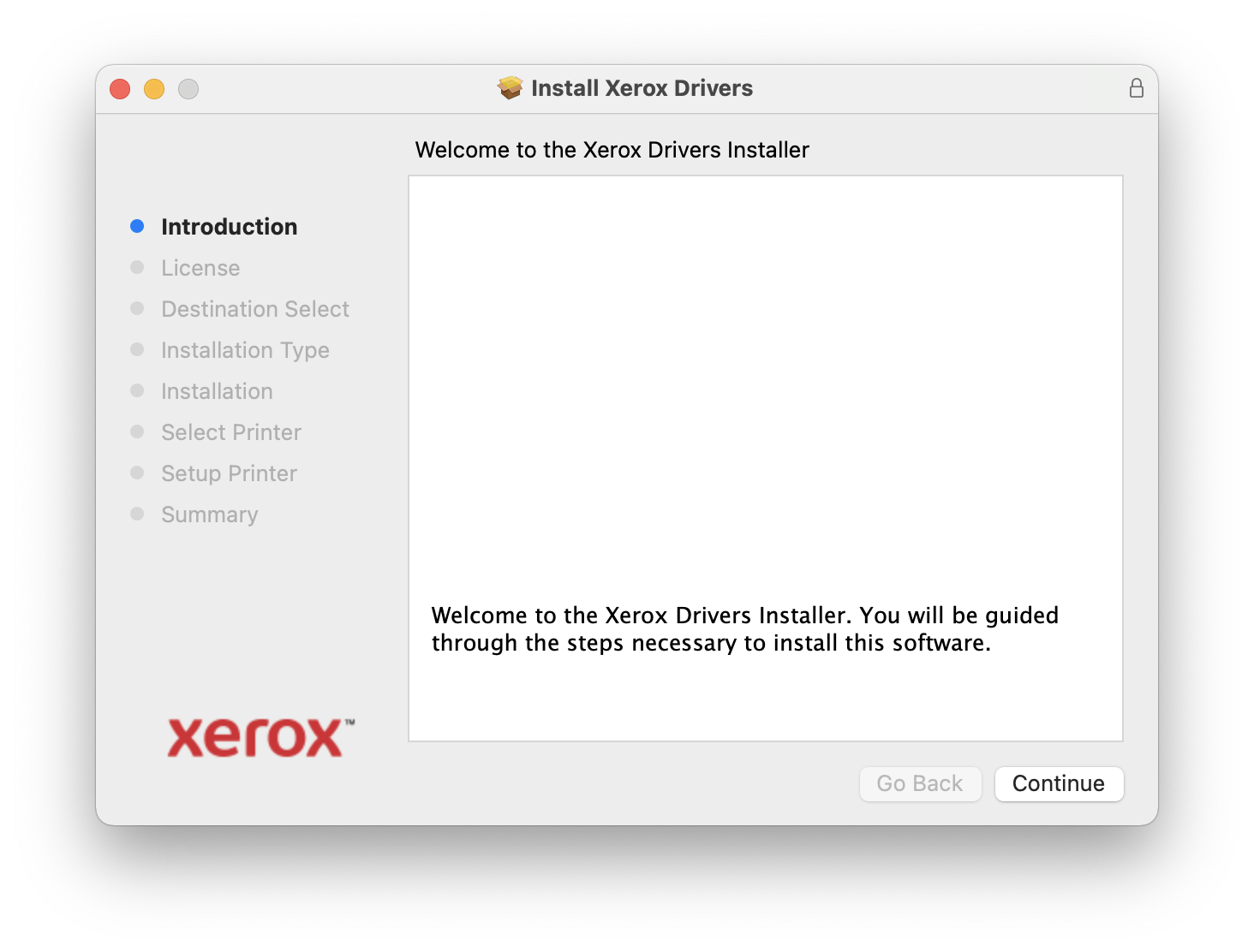Click the Select Printer step
This screenshot has width=1254, height=952.
point(231,432)
